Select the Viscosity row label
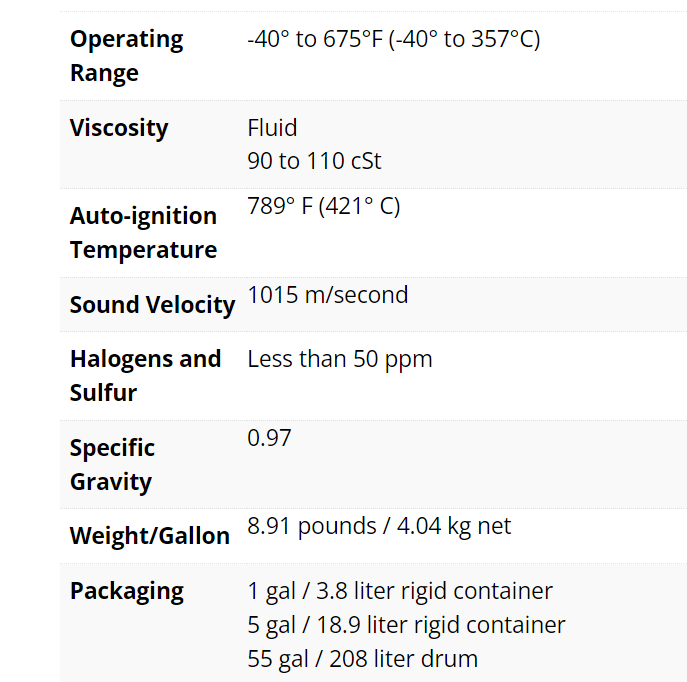The width and height of the screenshot is (687, 682). pyautogui.click(x=119, y=128)
